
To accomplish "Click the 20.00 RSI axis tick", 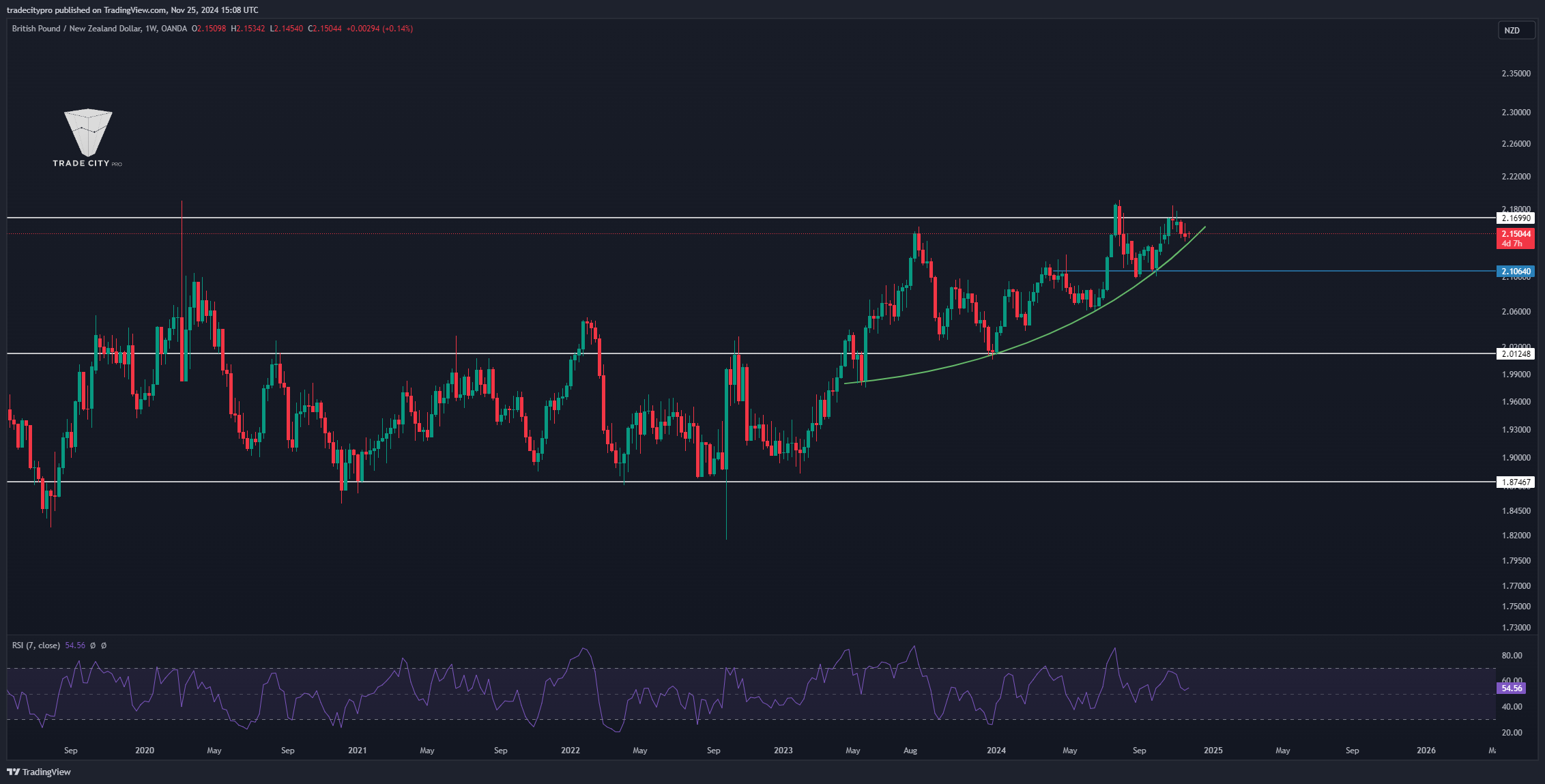I will (1512, 733).
